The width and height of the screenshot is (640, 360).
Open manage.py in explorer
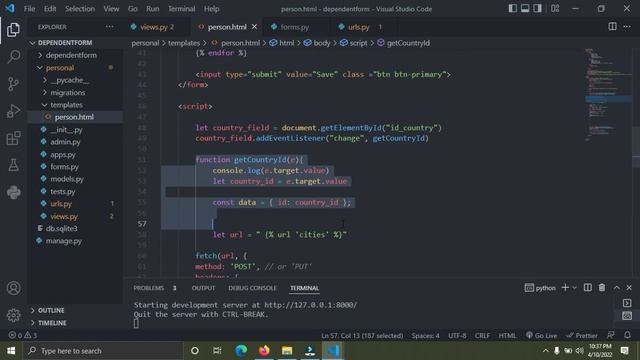[x=64, y=241]
